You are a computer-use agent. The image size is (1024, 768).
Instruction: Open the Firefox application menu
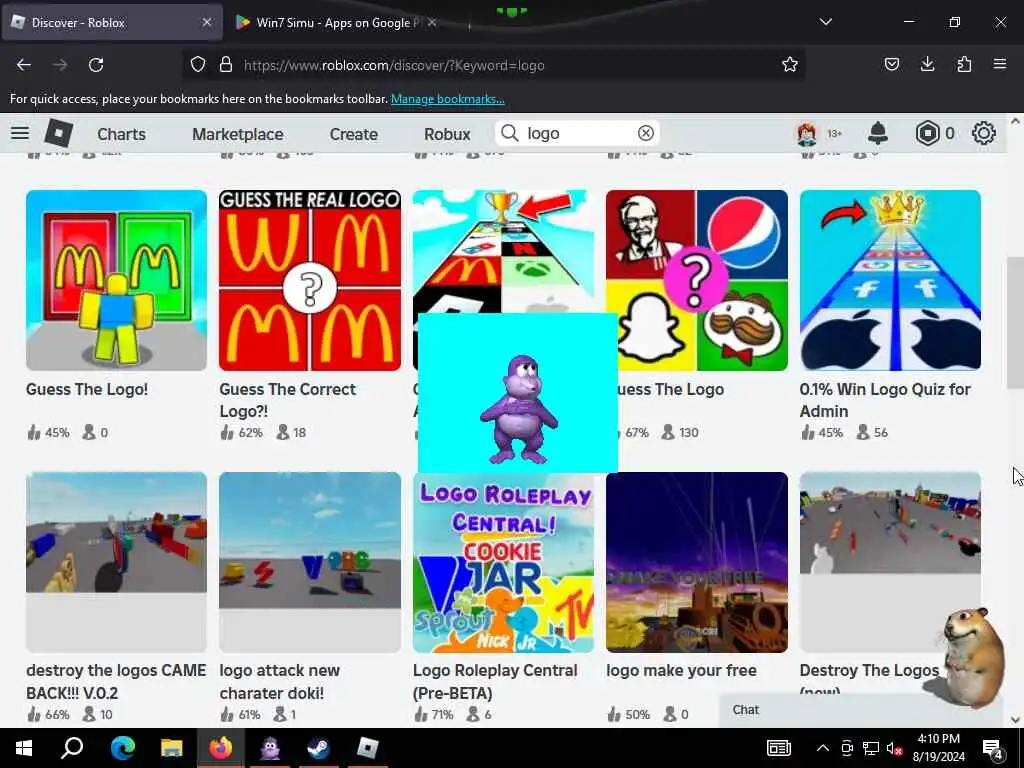pyautogui.click(x=1000, y=65)
